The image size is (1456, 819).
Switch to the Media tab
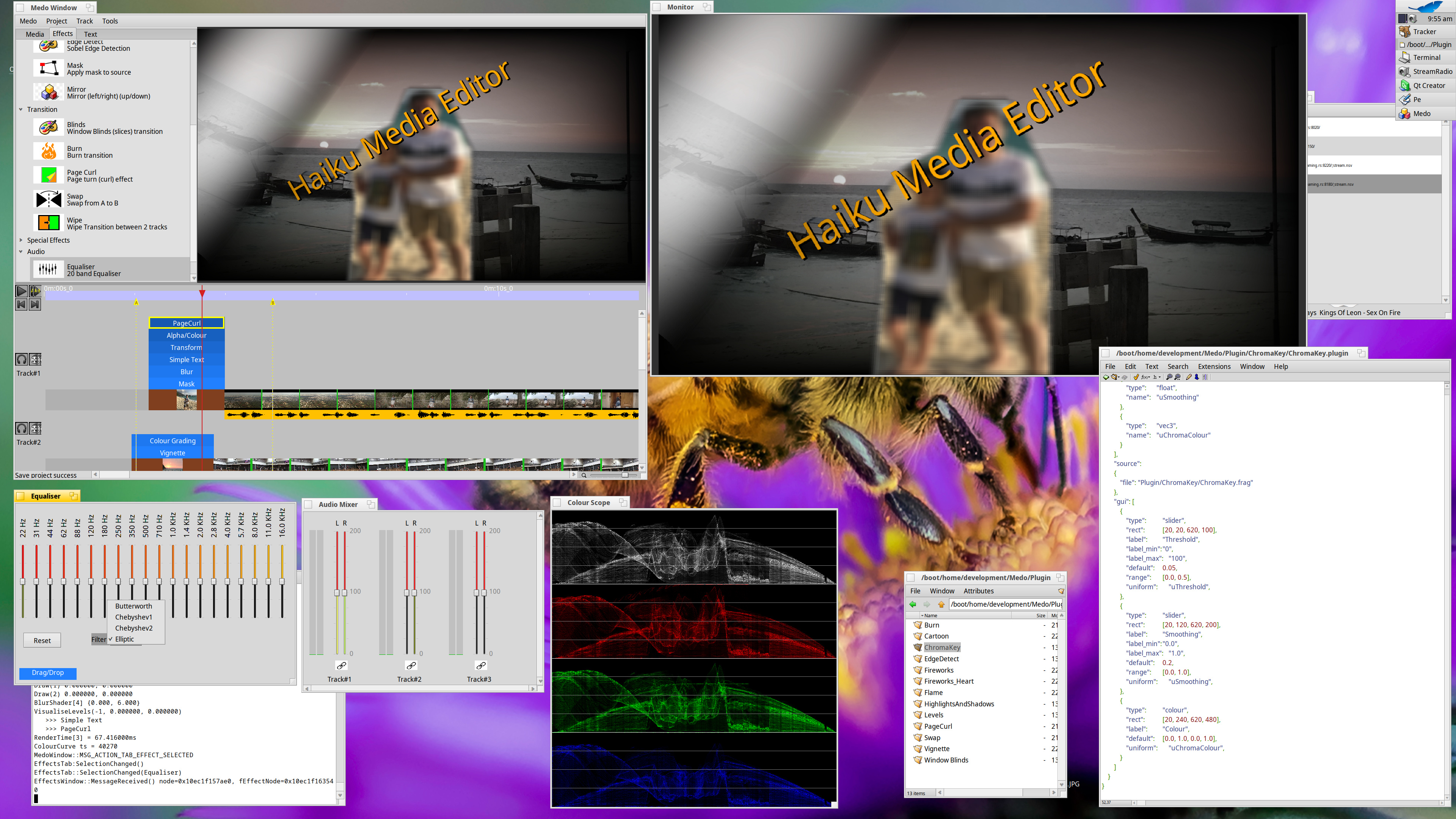coord(35,34)
